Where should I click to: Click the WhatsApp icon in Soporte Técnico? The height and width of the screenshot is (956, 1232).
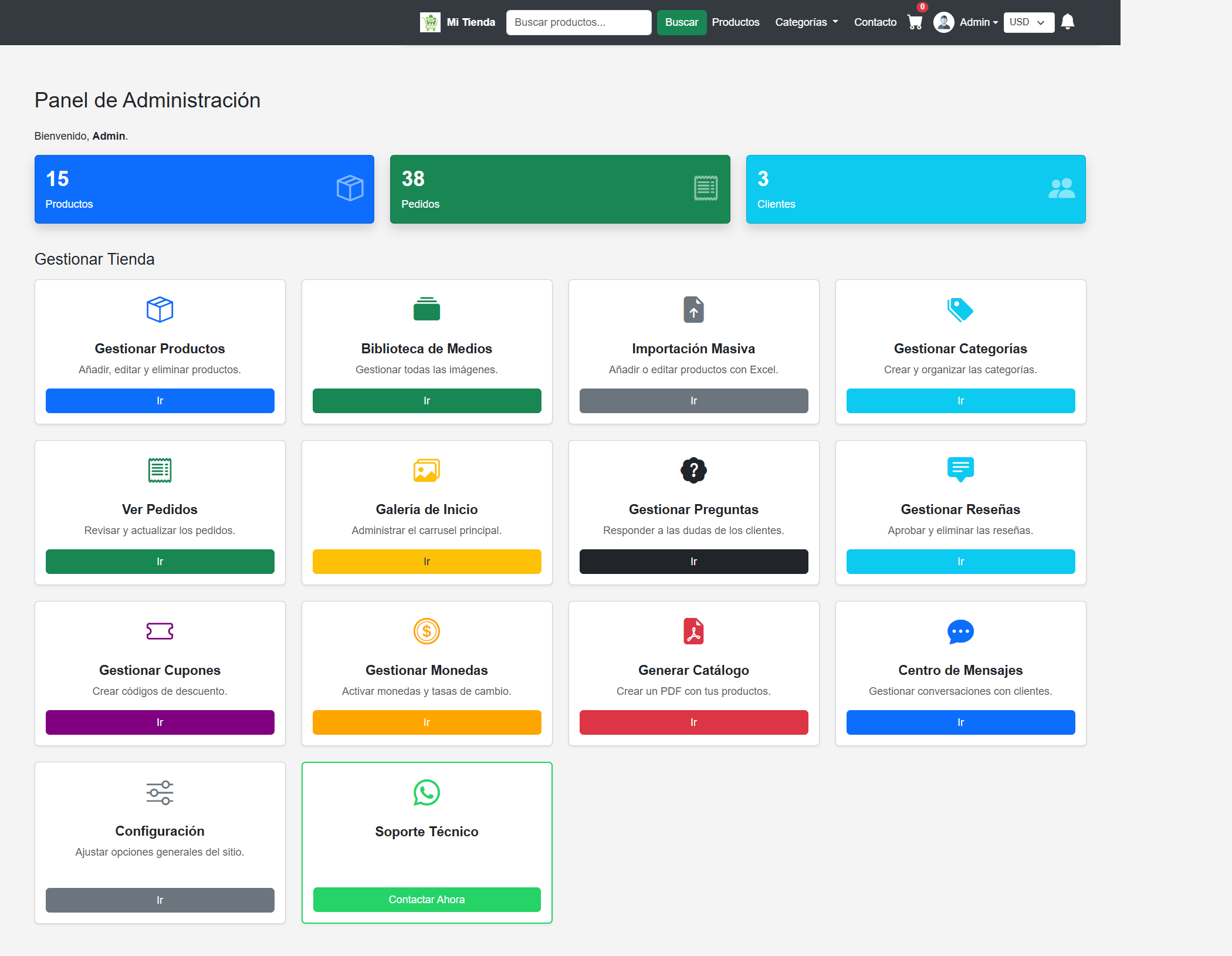427,792
